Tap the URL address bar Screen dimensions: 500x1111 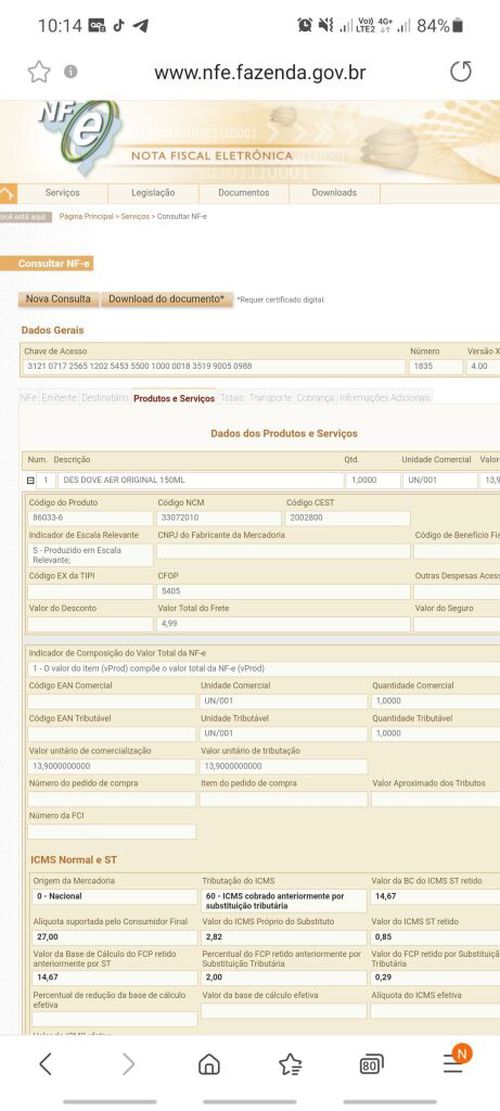260,72
